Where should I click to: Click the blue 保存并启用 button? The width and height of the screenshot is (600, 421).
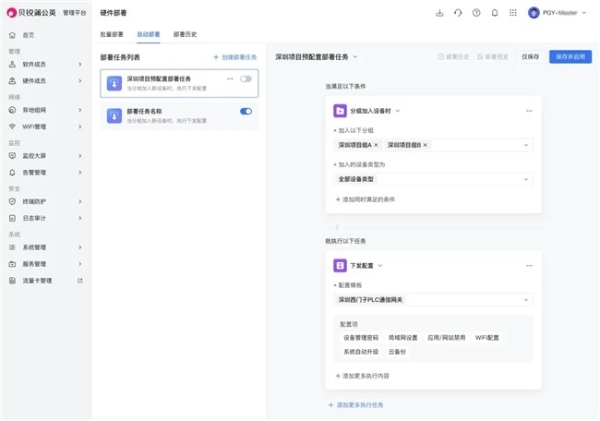pyautogui.click(x=571, y=57)
